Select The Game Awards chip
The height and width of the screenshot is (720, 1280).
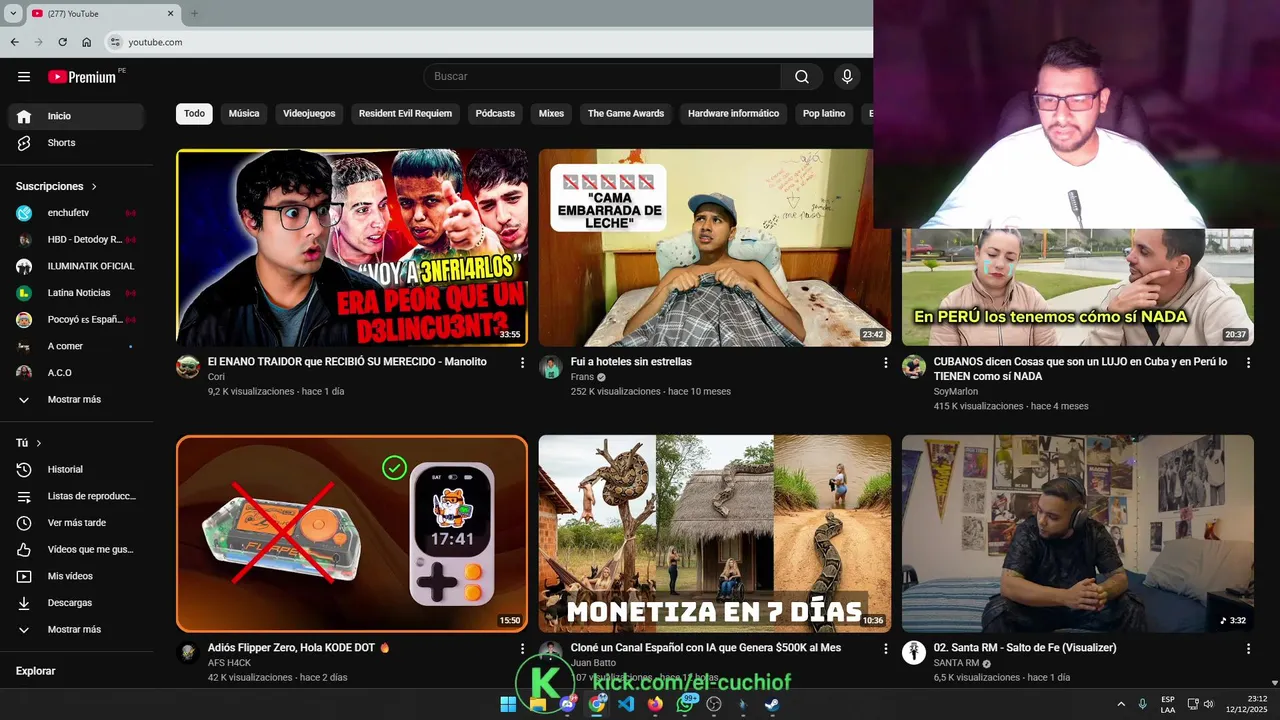tap(626, 114)
